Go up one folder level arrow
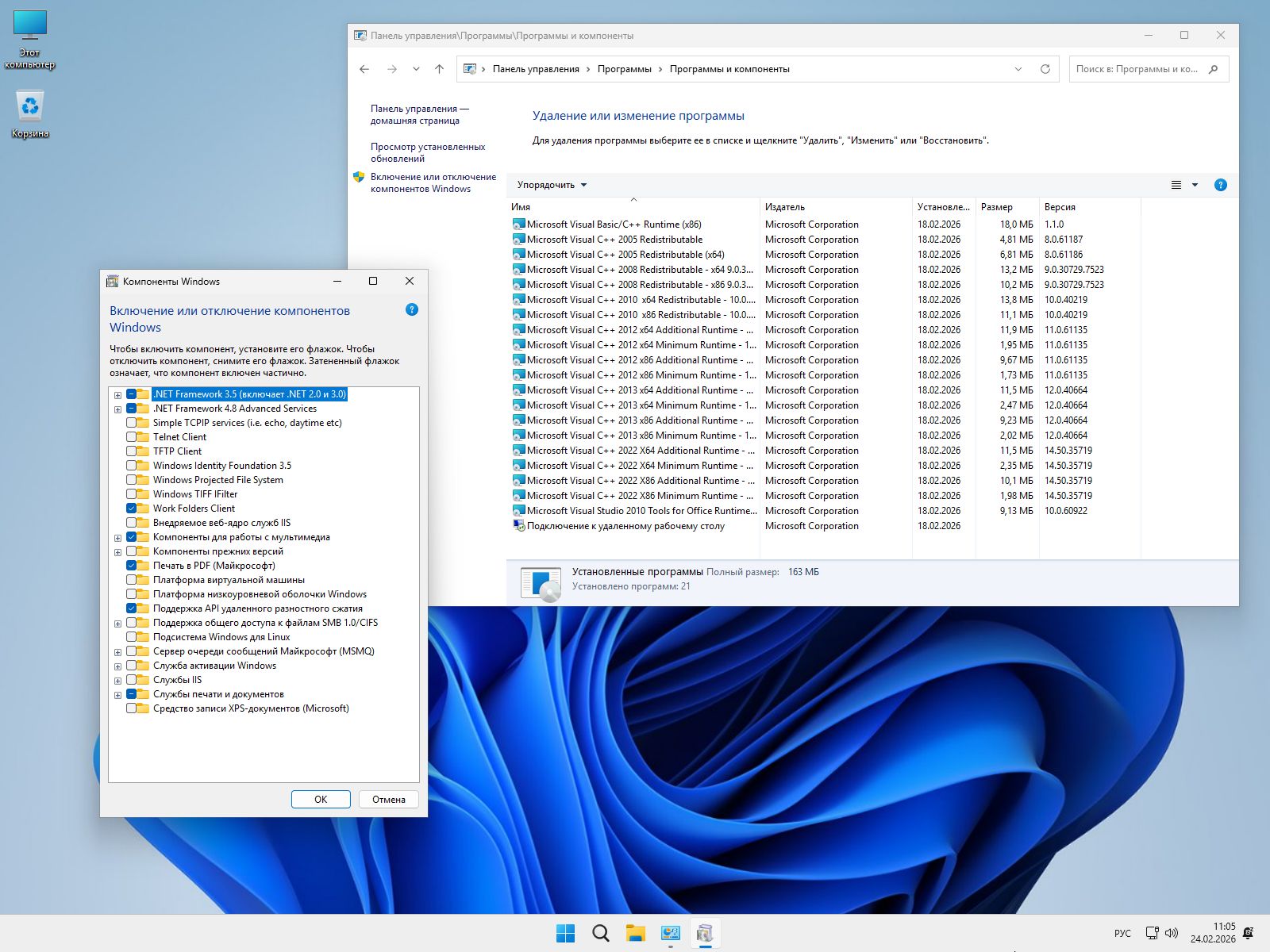Screen dimensions: 1270x952 click(x=439, y=69)
